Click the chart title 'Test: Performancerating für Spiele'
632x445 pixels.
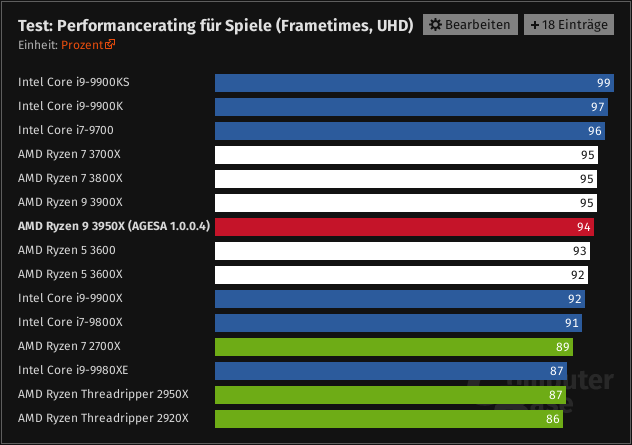point(145,25)
